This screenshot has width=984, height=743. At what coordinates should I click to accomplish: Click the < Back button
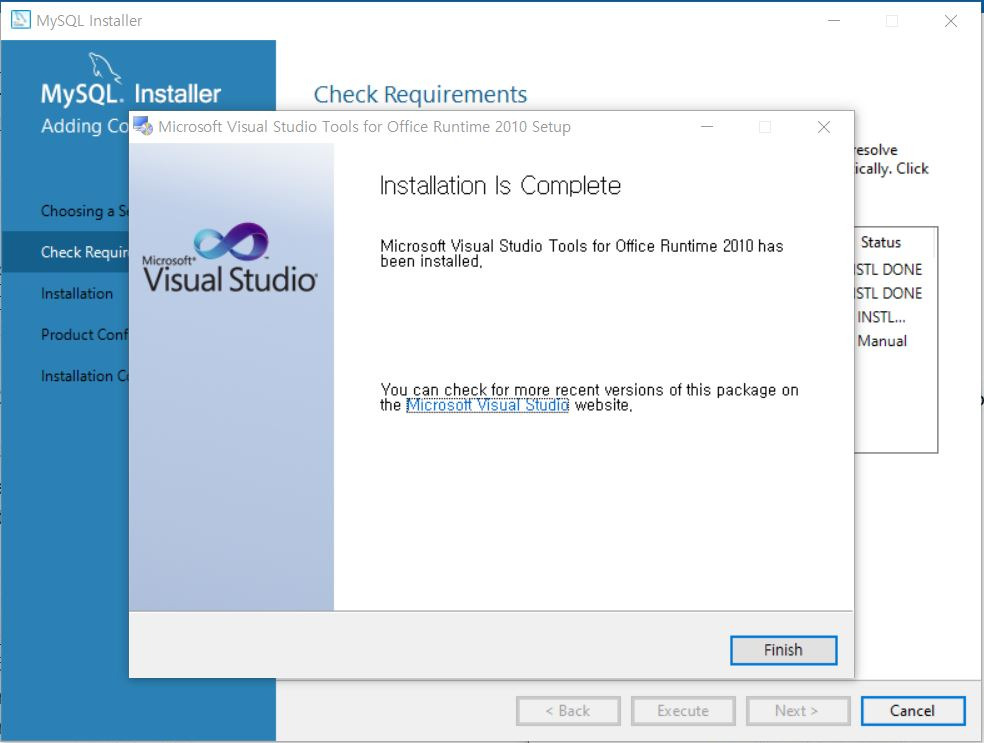pyautogui.click(x=568, y=711)
